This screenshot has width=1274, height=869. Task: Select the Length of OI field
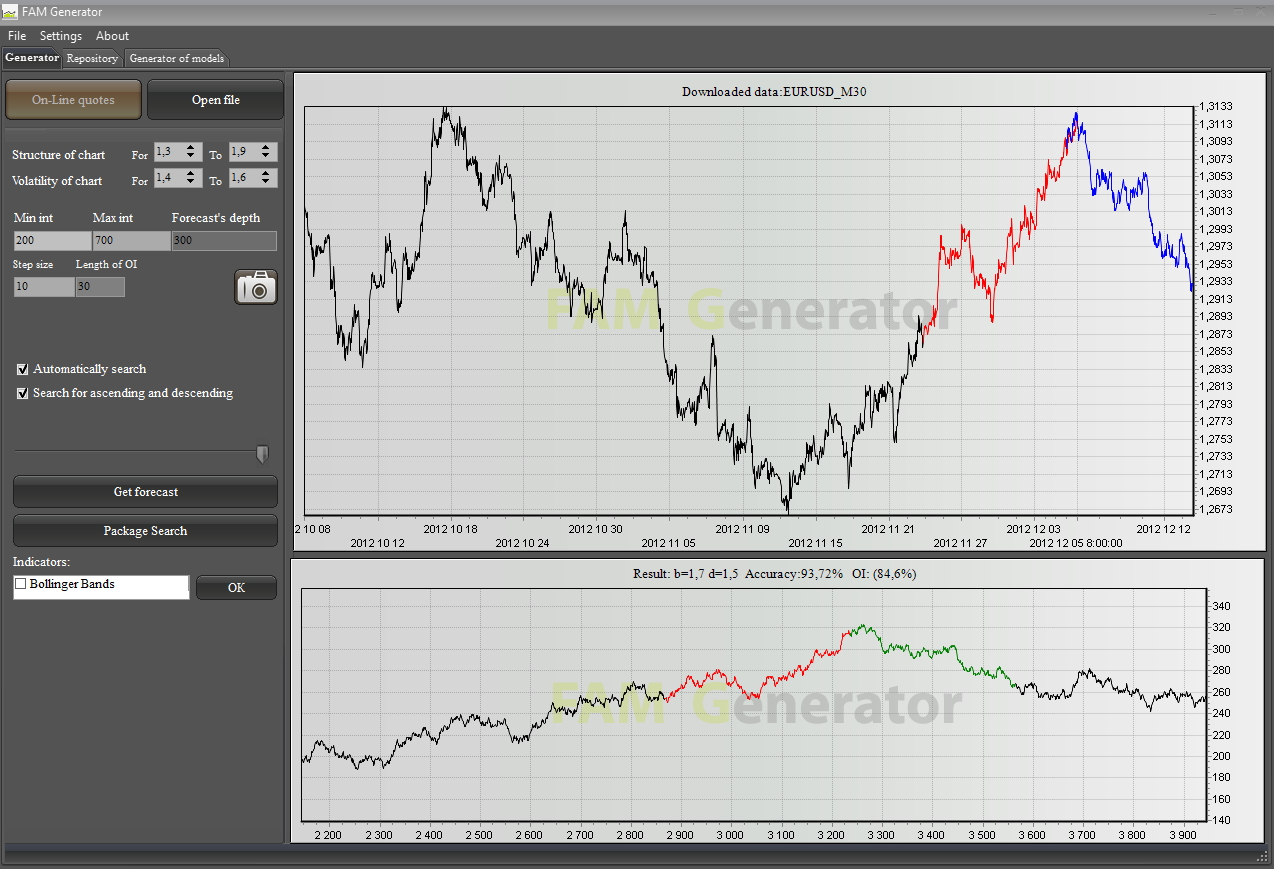click(100, 287)
